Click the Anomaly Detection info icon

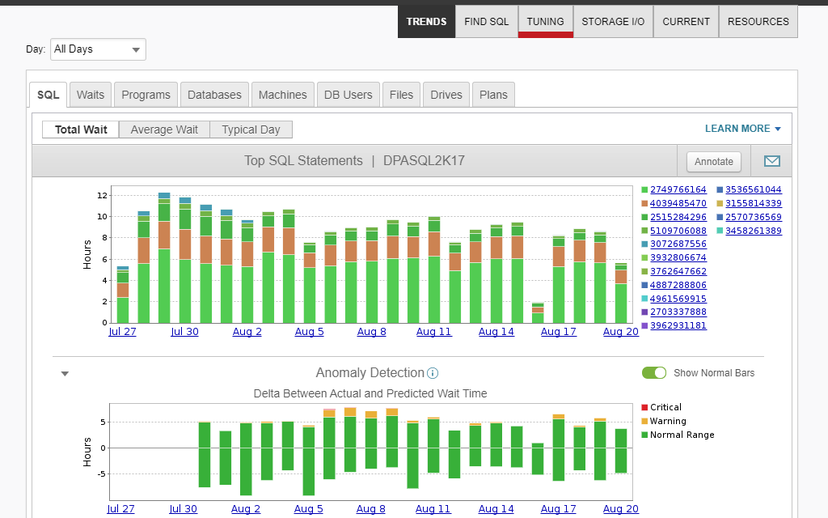coord(433,373)
